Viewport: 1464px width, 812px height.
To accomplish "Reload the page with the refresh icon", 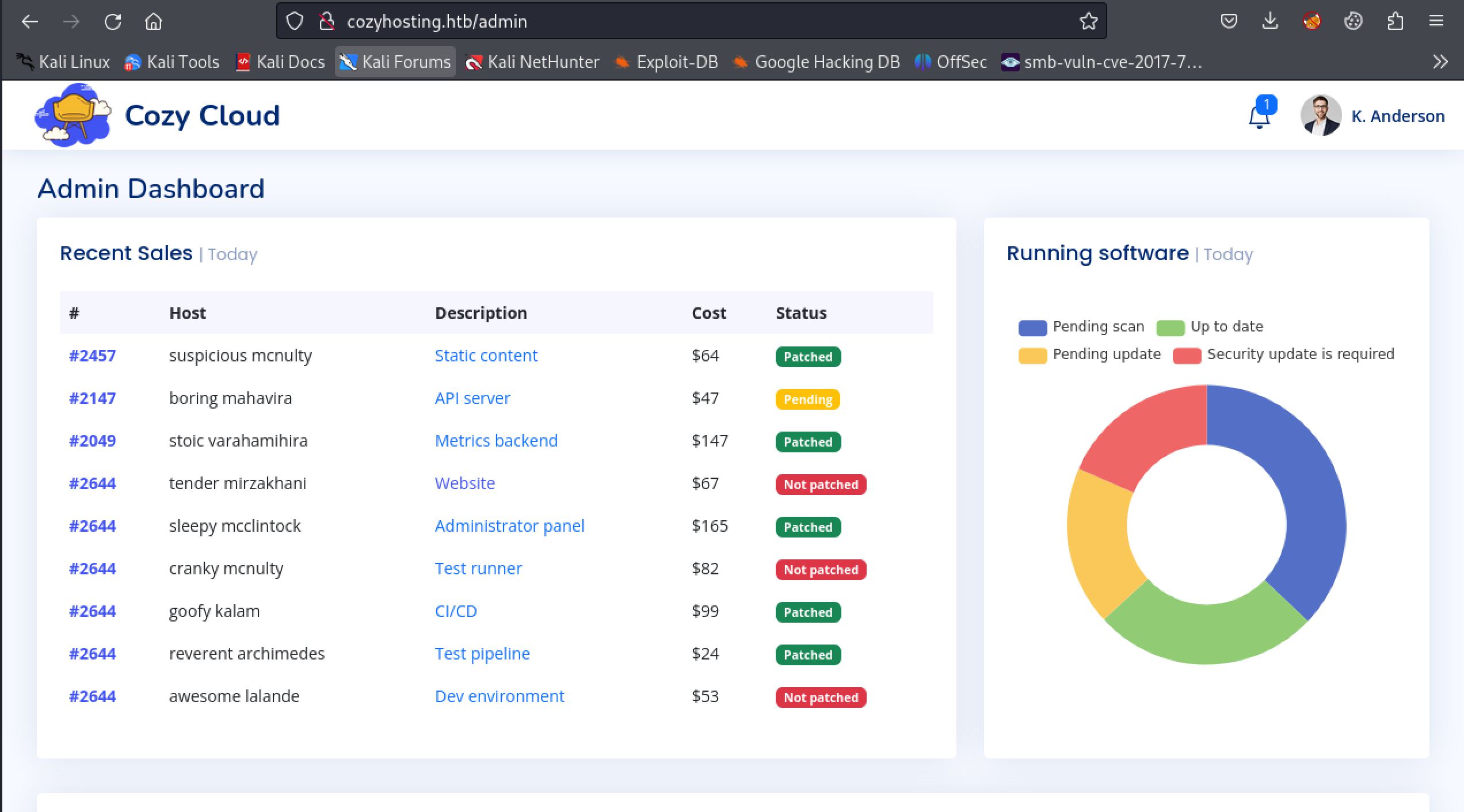I will click(113, 22).
